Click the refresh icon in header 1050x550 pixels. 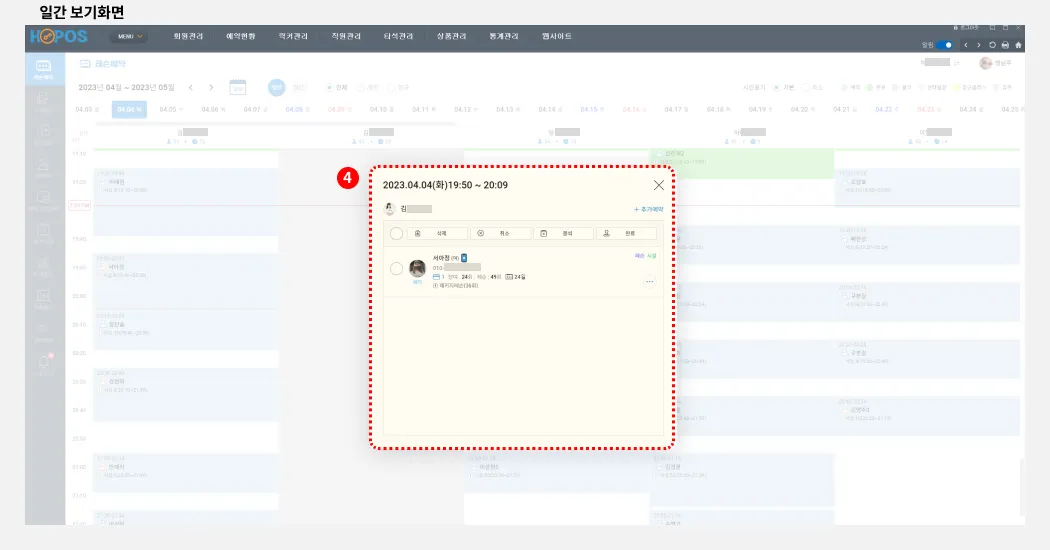tap(992, 45)
